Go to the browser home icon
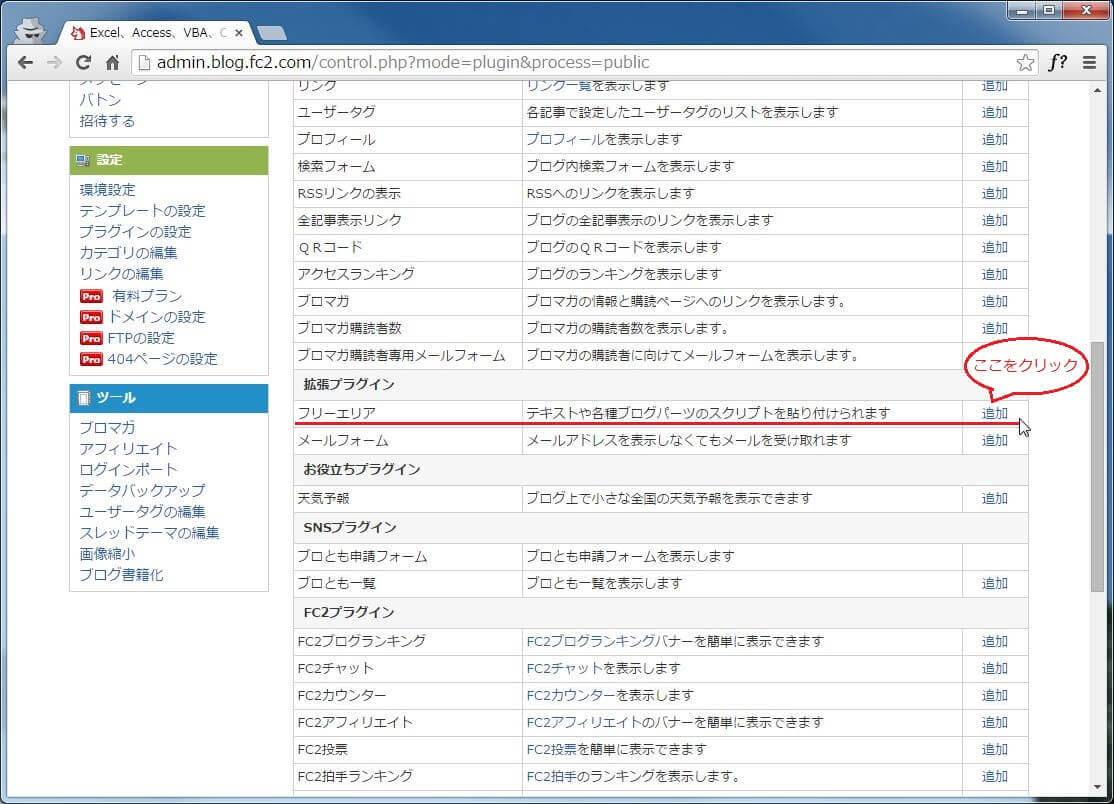 (113, 62)
